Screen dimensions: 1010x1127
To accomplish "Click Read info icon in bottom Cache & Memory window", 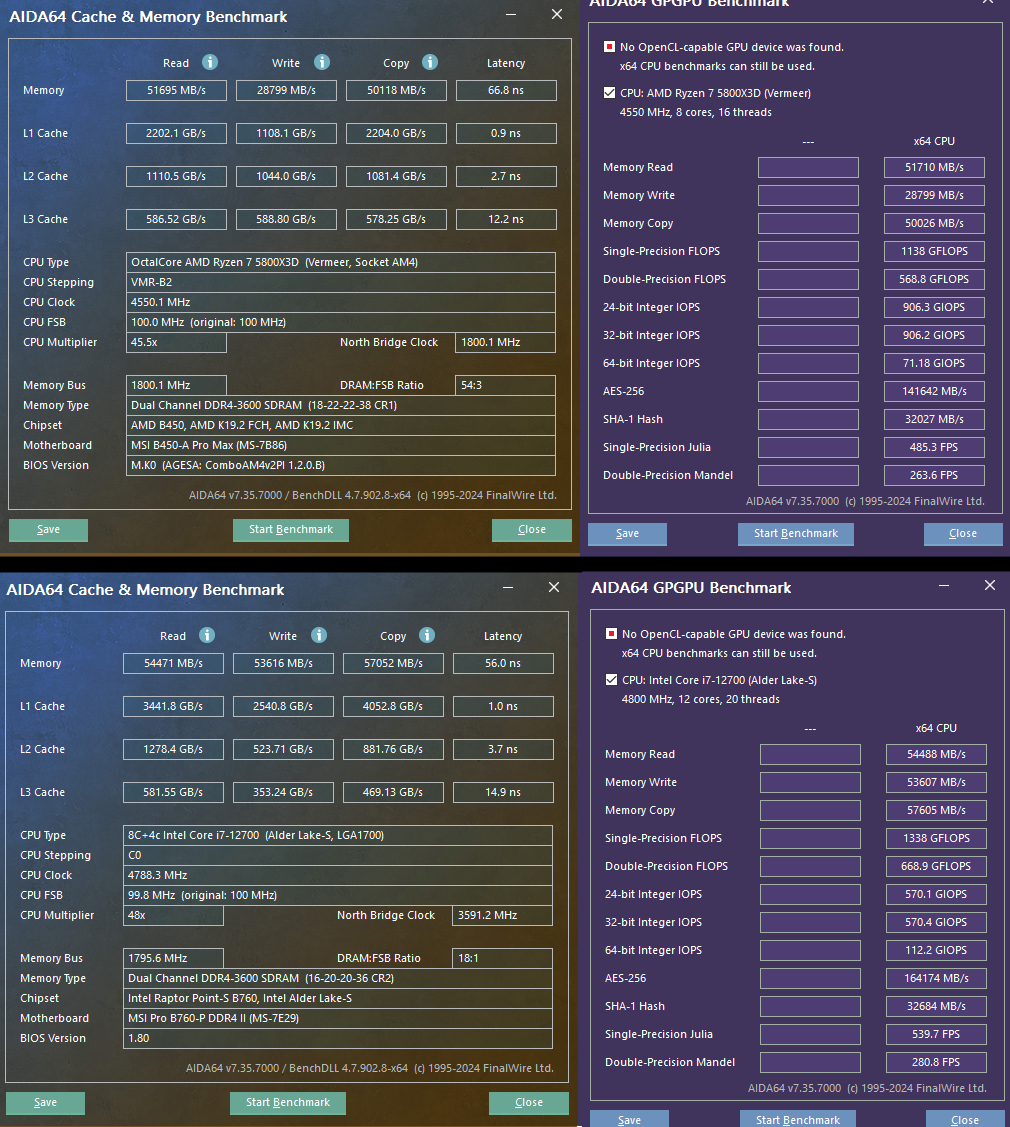I will 207,635.
